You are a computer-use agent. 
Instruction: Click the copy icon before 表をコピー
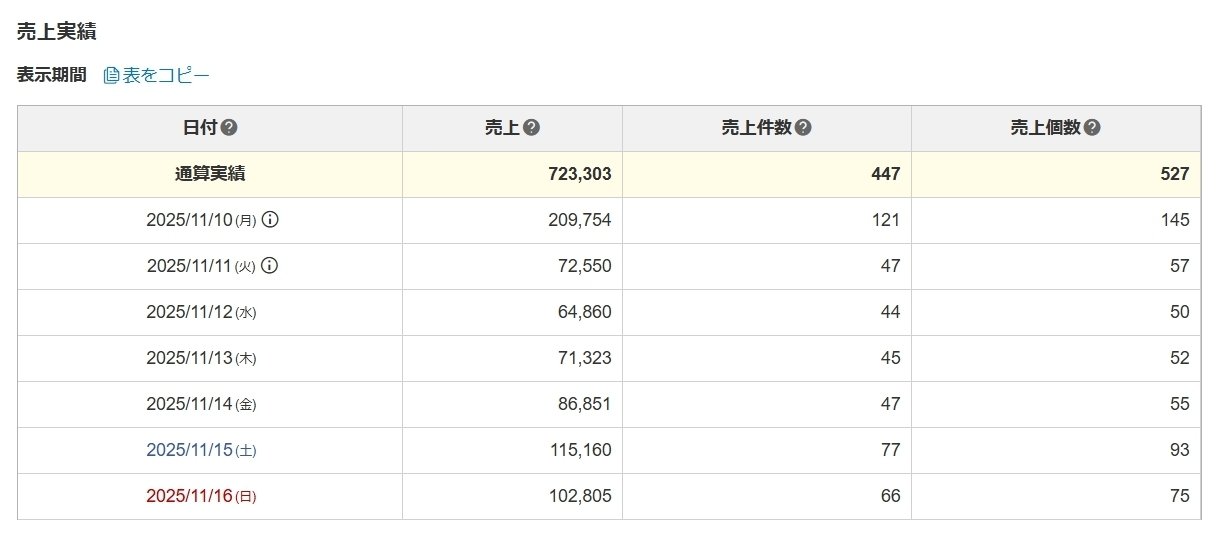point(111,76)
